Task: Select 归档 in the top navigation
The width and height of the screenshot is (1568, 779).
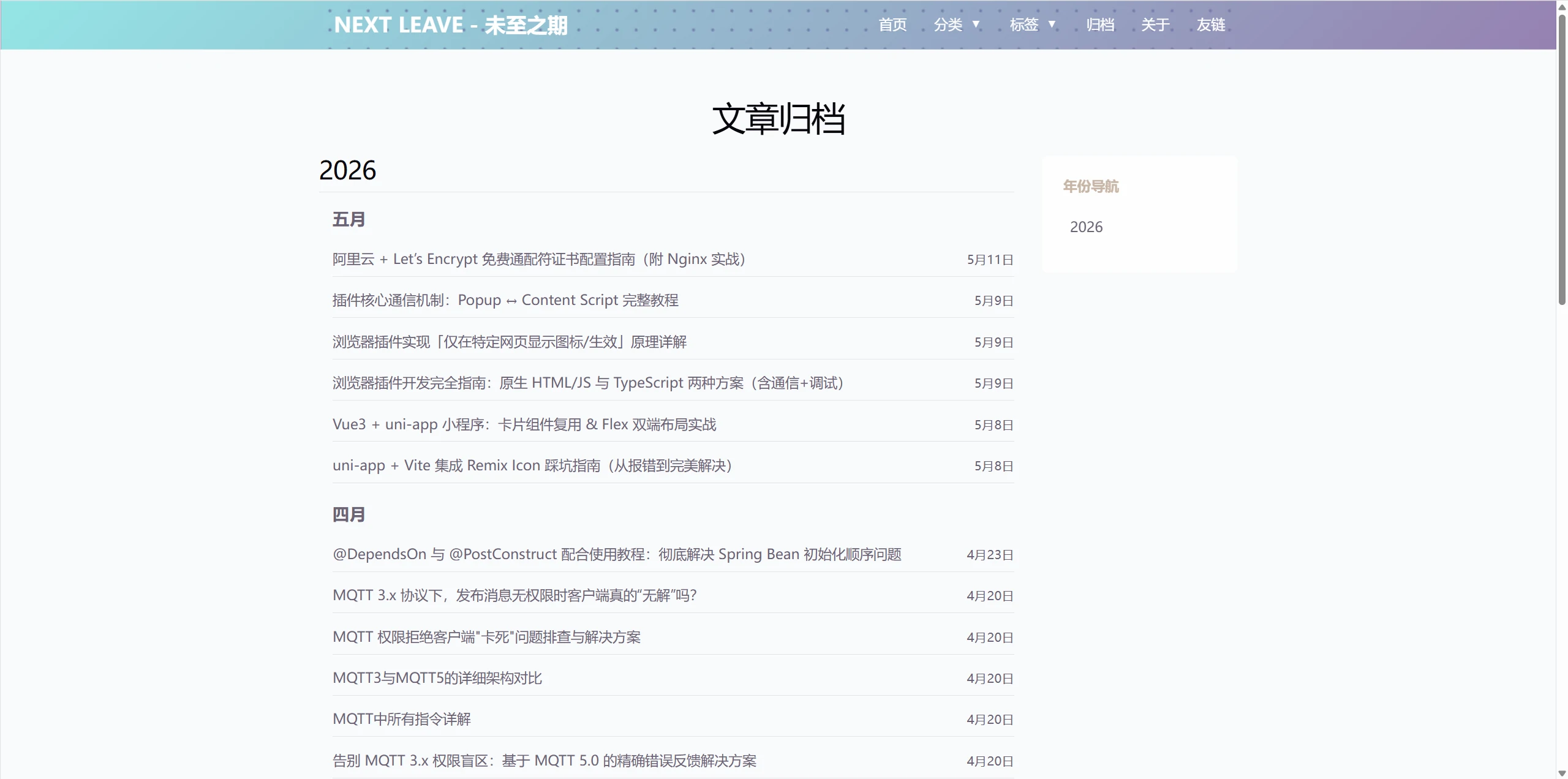Action: coord(1100,25)
